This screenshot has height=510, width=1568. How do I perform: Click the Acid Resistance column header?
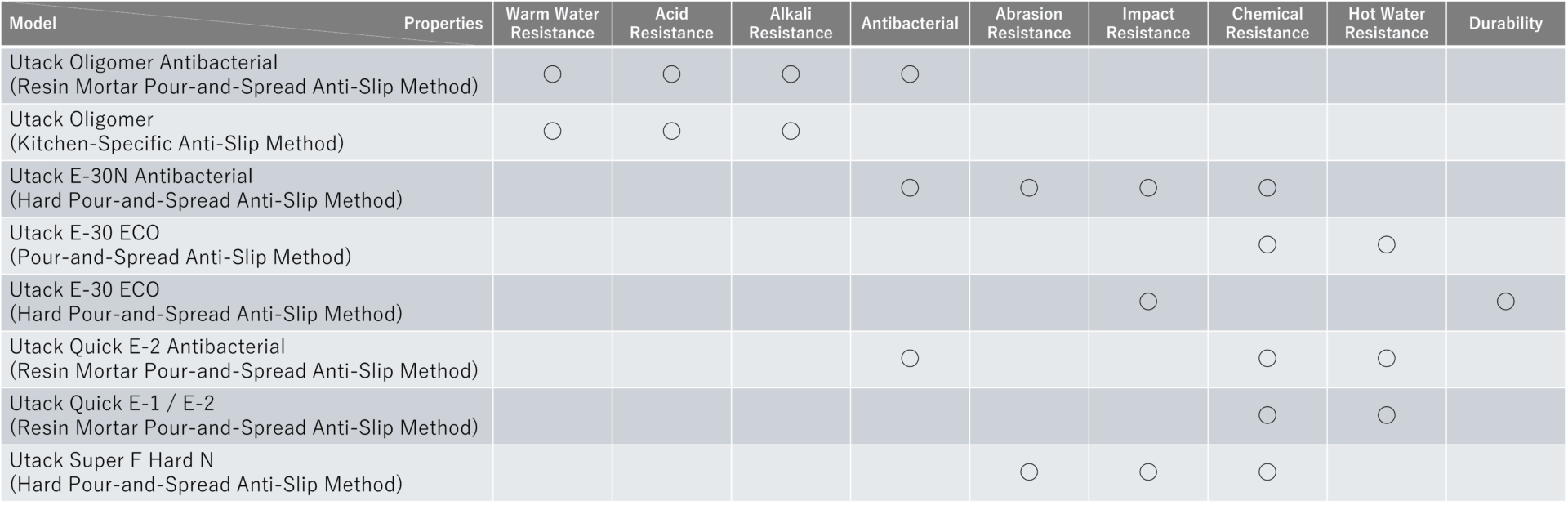pos(671,23)
